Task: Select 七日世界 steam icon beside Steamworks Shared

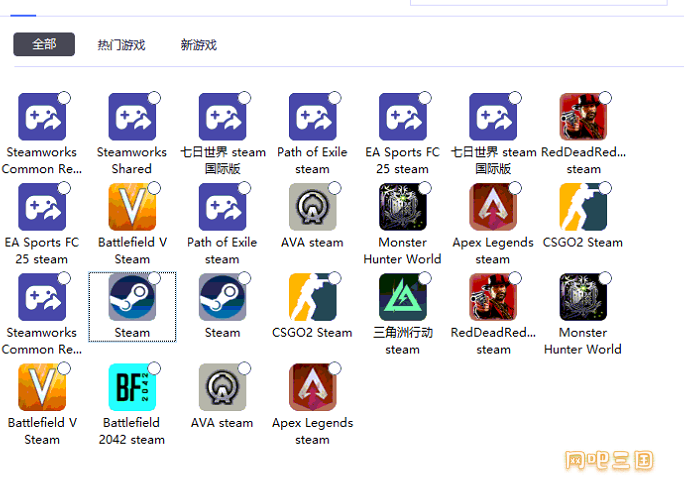Action: pyautogui.click(x=222, y=117)
